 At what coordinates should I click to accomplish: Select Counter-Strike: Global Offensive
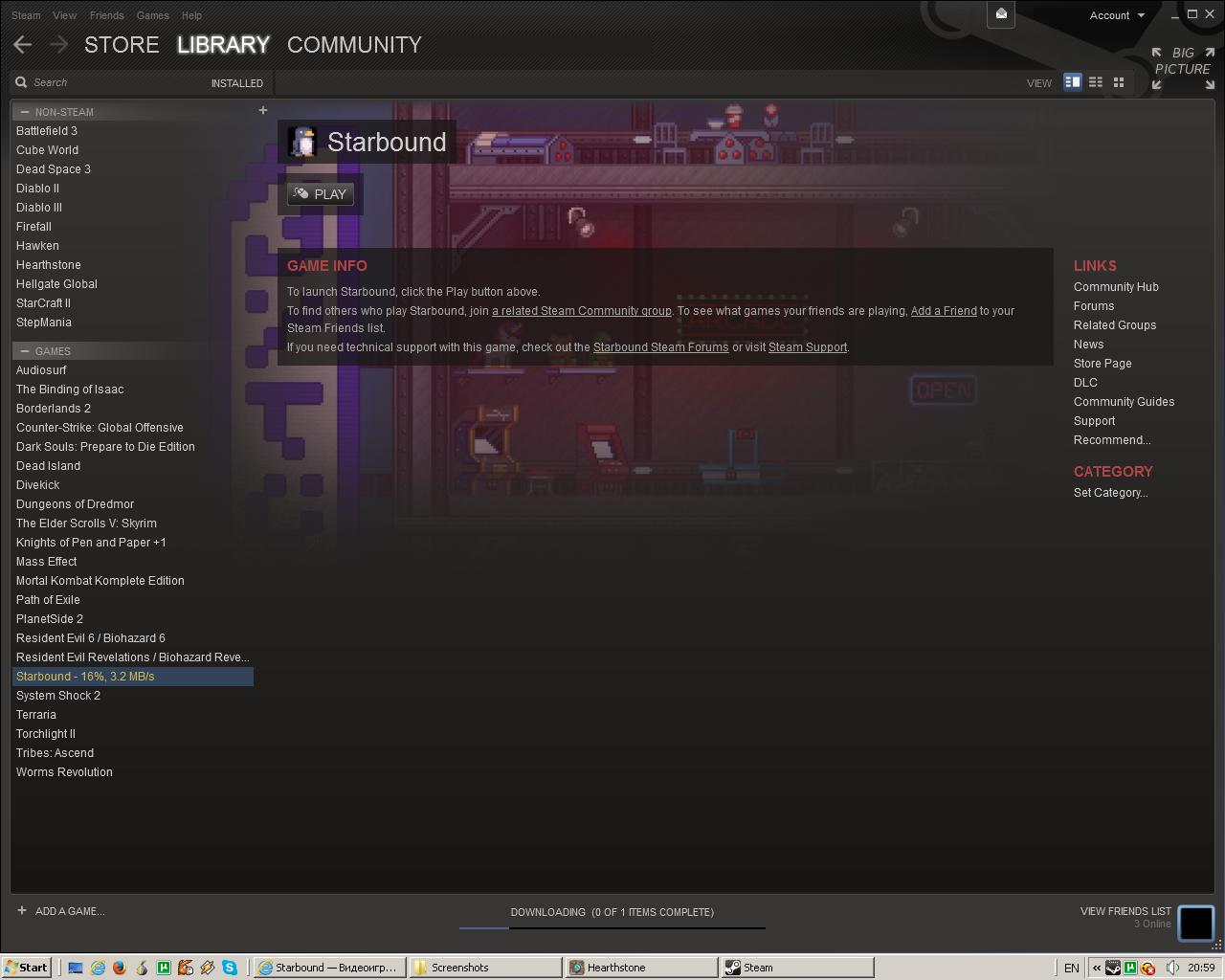coord(133,428)
